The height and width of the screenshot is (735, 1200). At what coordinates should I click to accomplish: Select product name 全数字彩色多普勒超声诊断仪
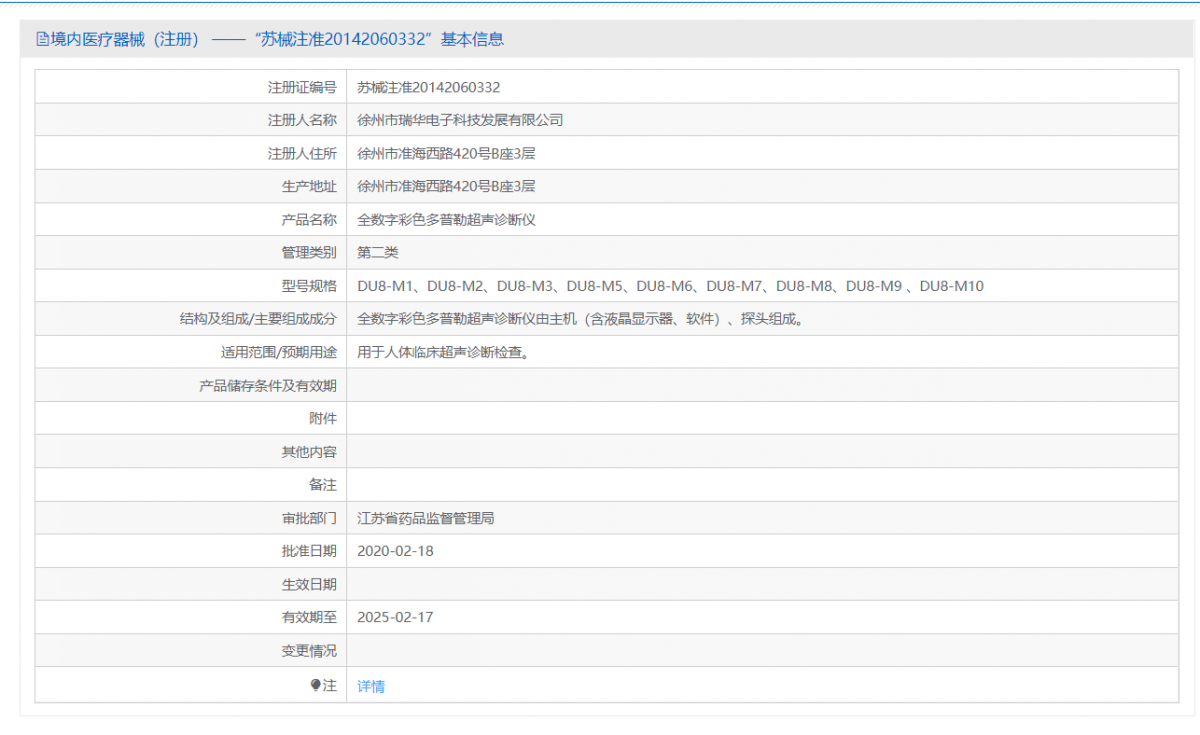coord(447,219)
